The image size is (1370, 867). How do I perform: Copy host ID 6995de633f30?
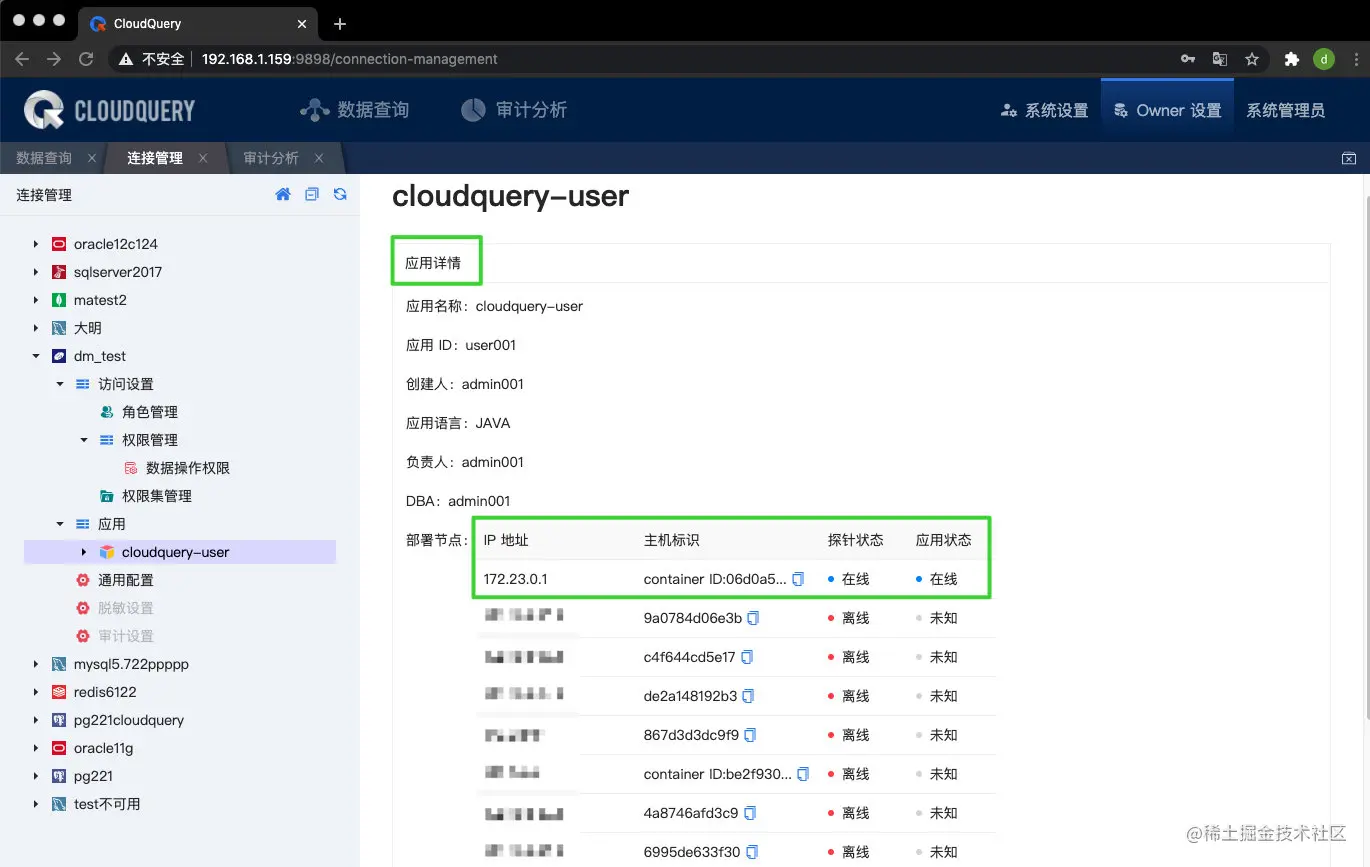tap(752, 852)
